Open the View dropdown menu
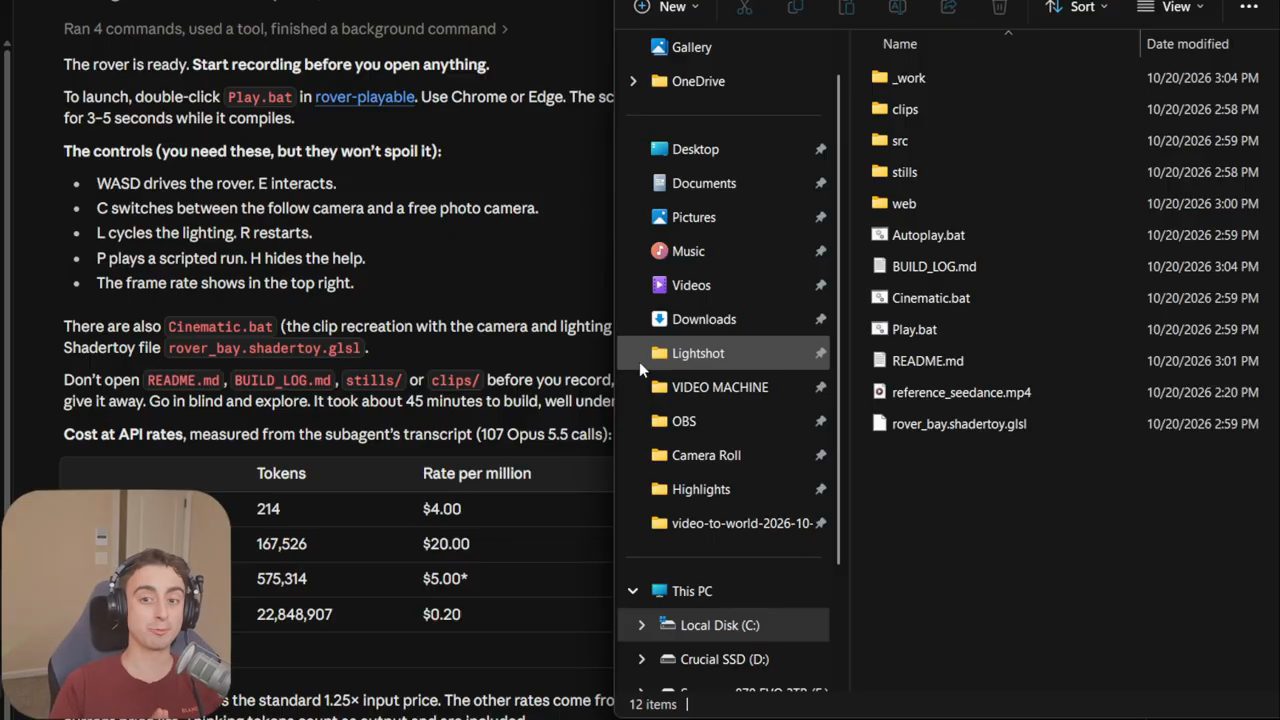Viewport: 1280px width, 720px height. 1170,7
